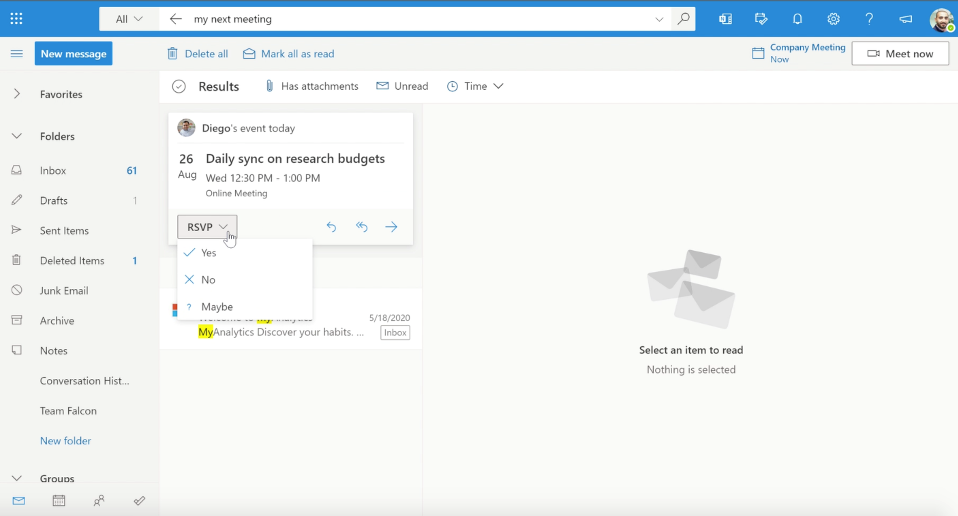Toggle the hamburger navigation pane icon
This screenshot has height=516, width=958.
tap(16, 54)
